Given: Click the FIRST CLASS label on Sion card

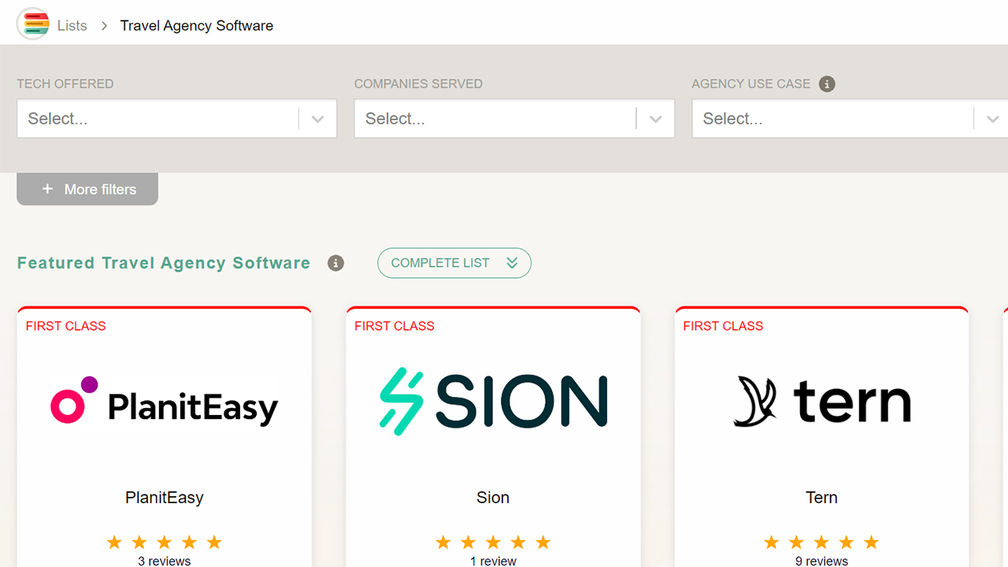Looking at the screenshot, I should click(x=394, y=326).
